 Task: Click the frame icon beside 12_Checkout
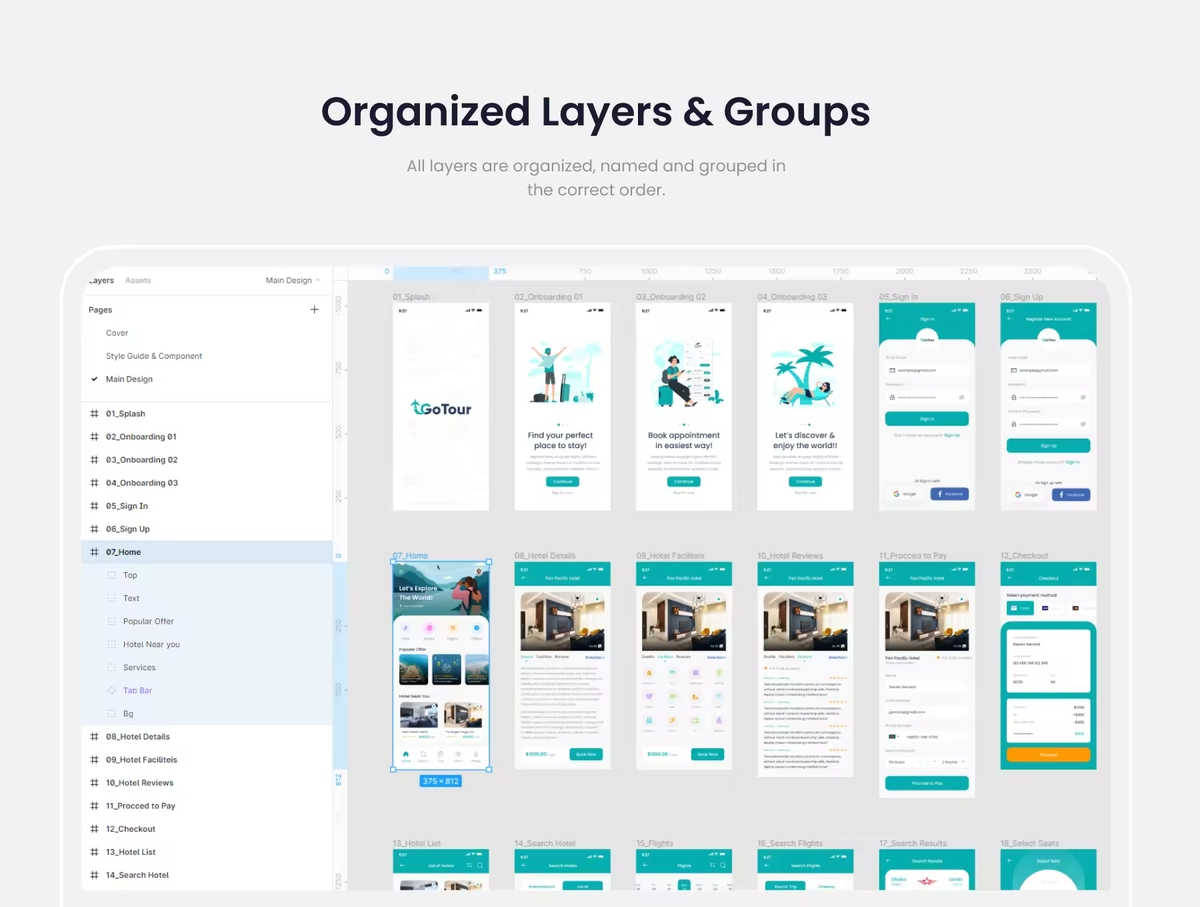coord(95,829)
